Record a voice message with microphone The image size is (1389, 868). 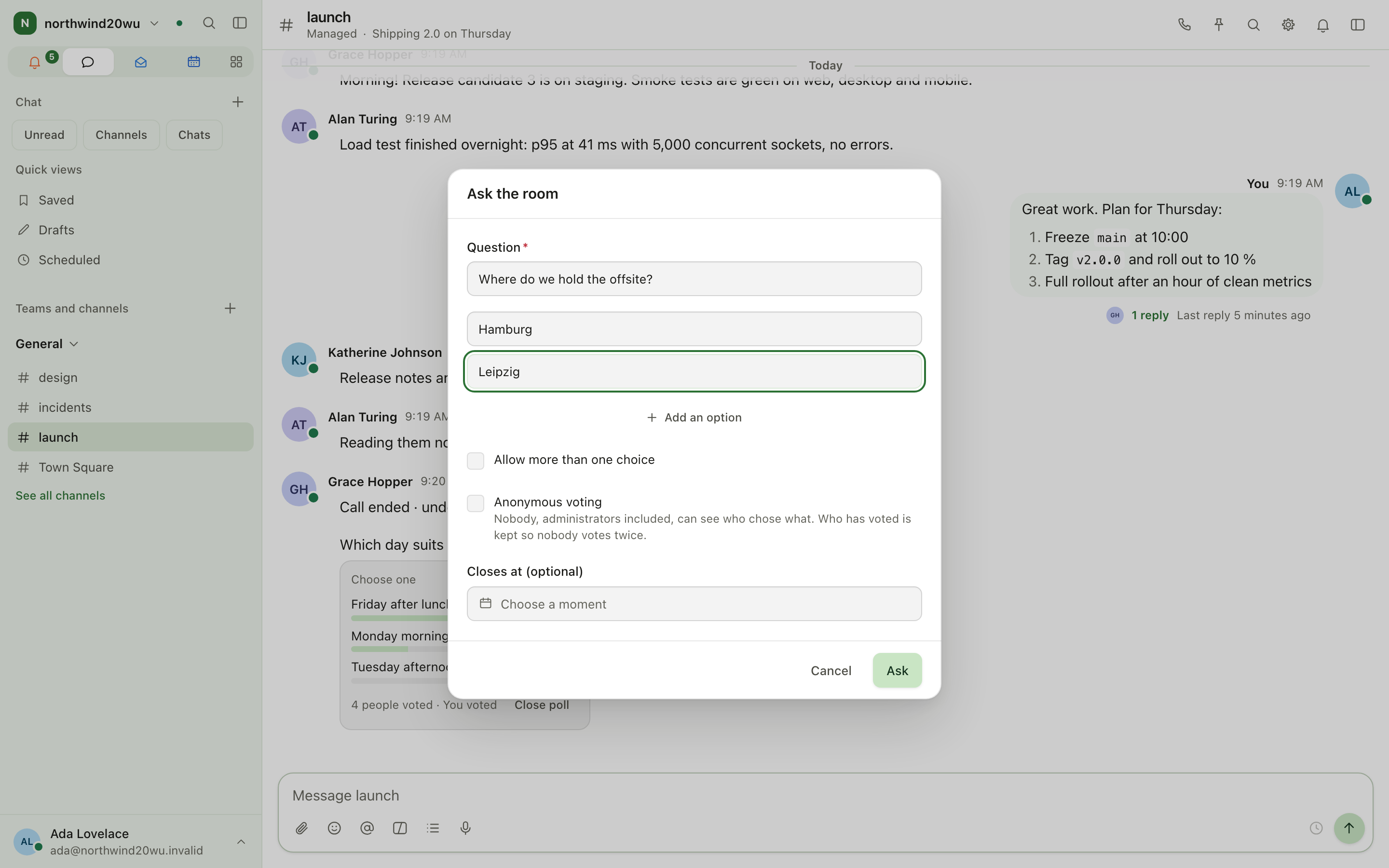coord(465,828)
